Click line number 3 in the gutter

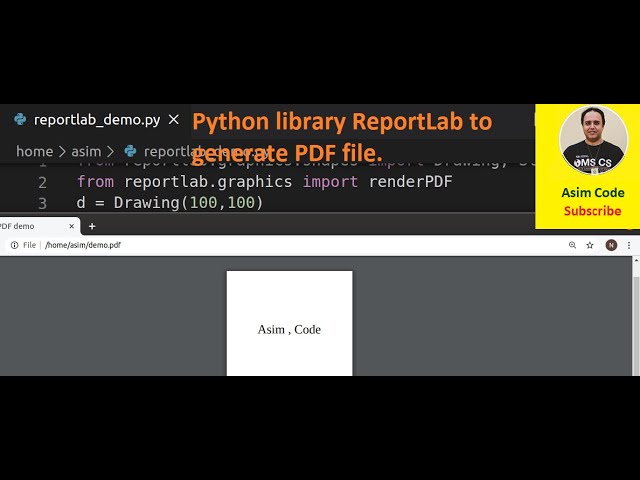click(42, 203)
